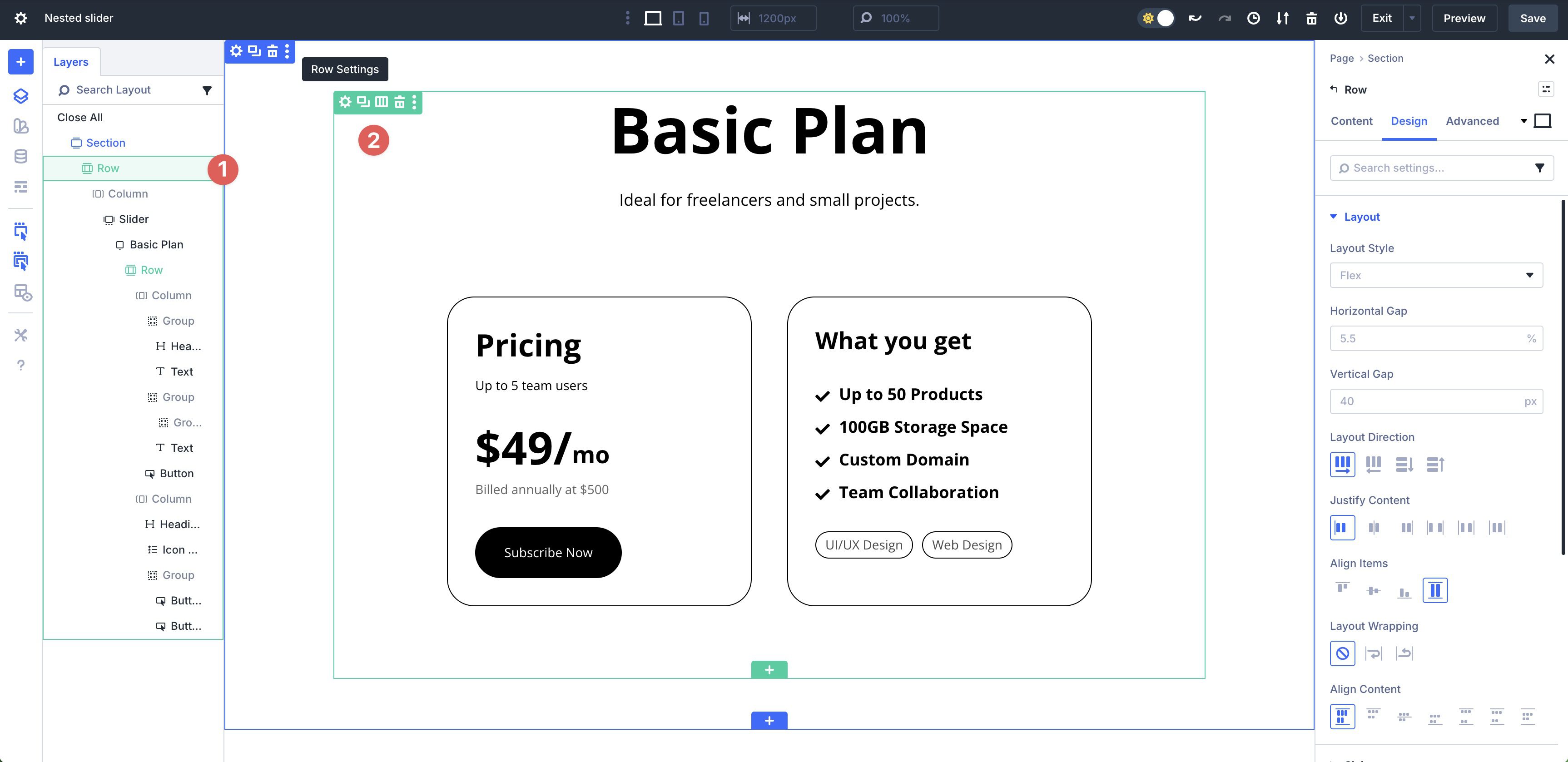Click the undo arrow icon

point(1195,18)
